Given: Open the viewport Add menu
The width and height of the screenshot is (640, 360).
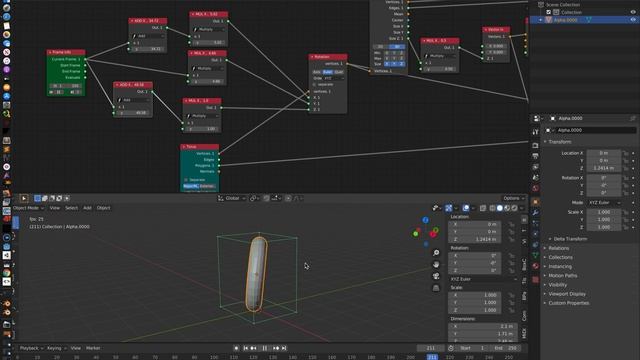Looking at the screenshot, I should pyautogui.click(x=87, y=208).
